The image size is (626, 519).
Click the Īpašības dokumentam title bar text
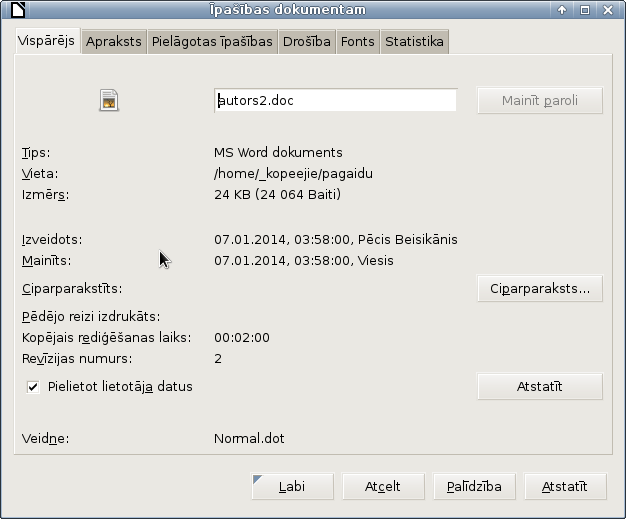pos(288,10)
